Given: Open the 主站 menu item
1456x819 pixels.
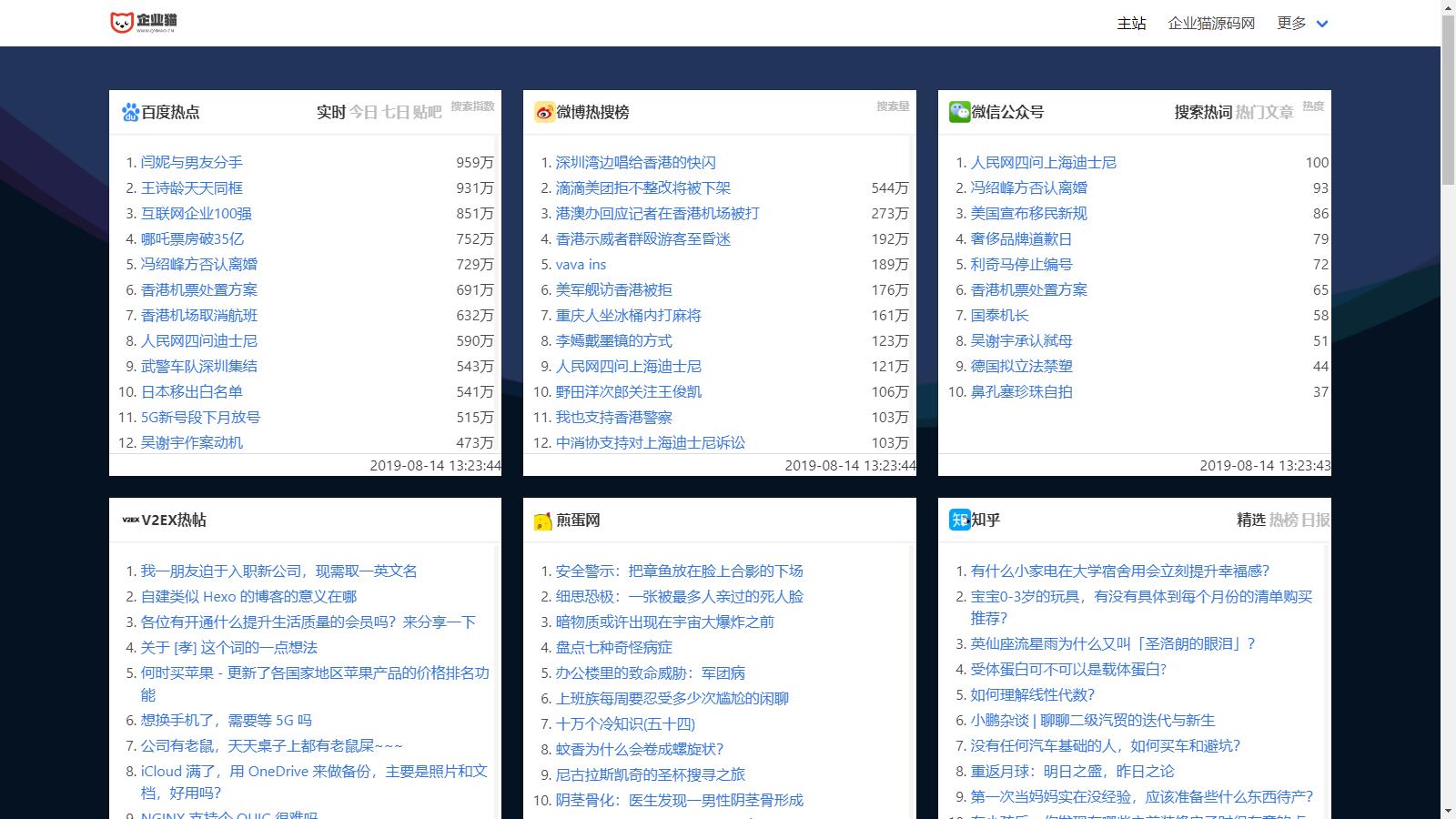Looking at the screenshot, I should click(1131, 24).
